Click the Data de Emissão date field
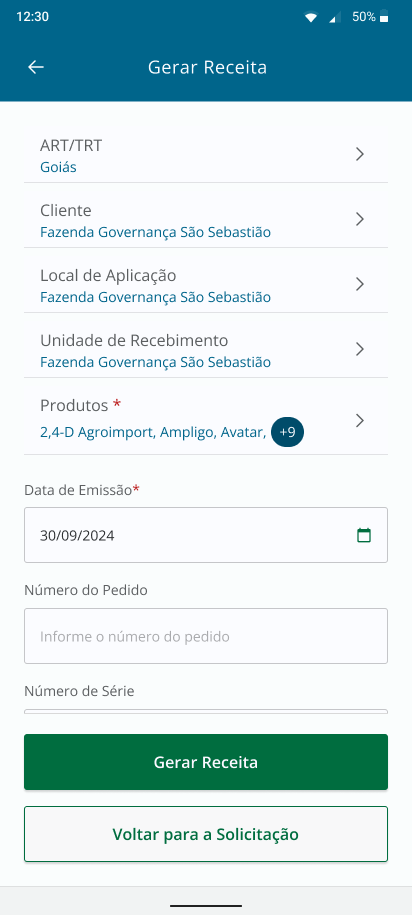Screen dimensions: 412x915 click(206, 535)
